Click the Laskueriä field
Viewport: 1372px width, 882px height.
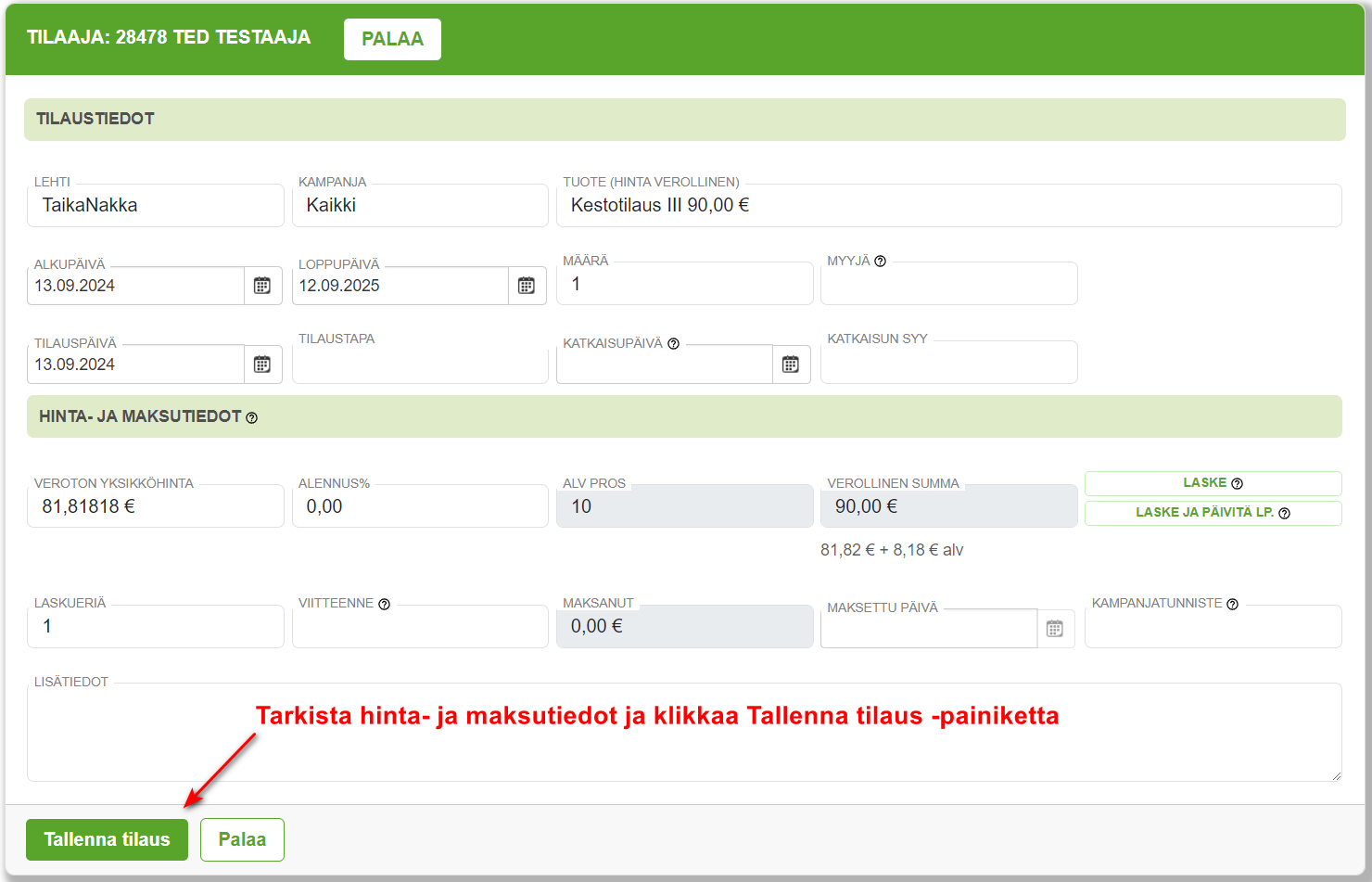click(156, 626)
